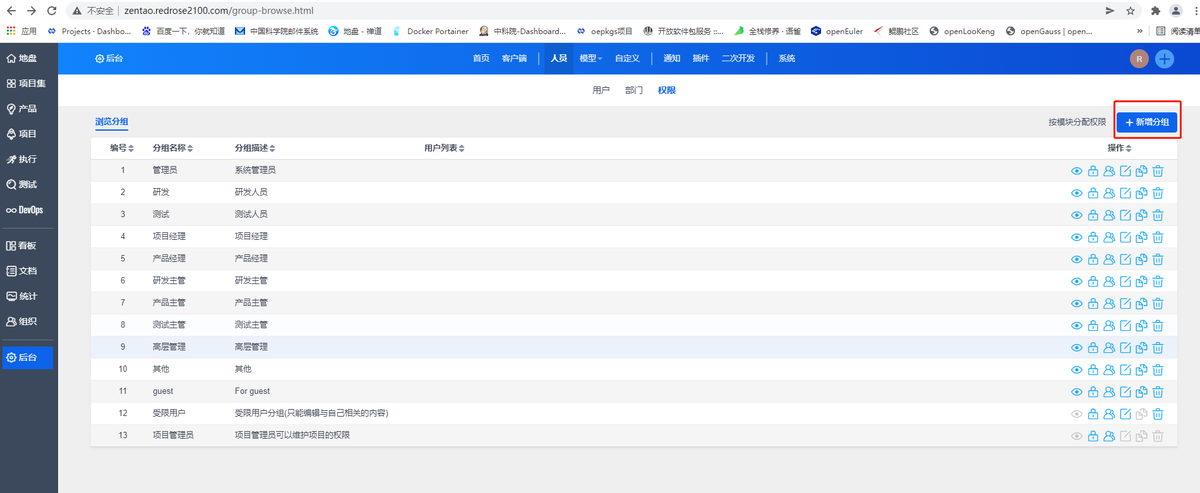Open 通知 in the top navigation
Image resolution: width=1200 pixels, height=493 pixels.
672,59
